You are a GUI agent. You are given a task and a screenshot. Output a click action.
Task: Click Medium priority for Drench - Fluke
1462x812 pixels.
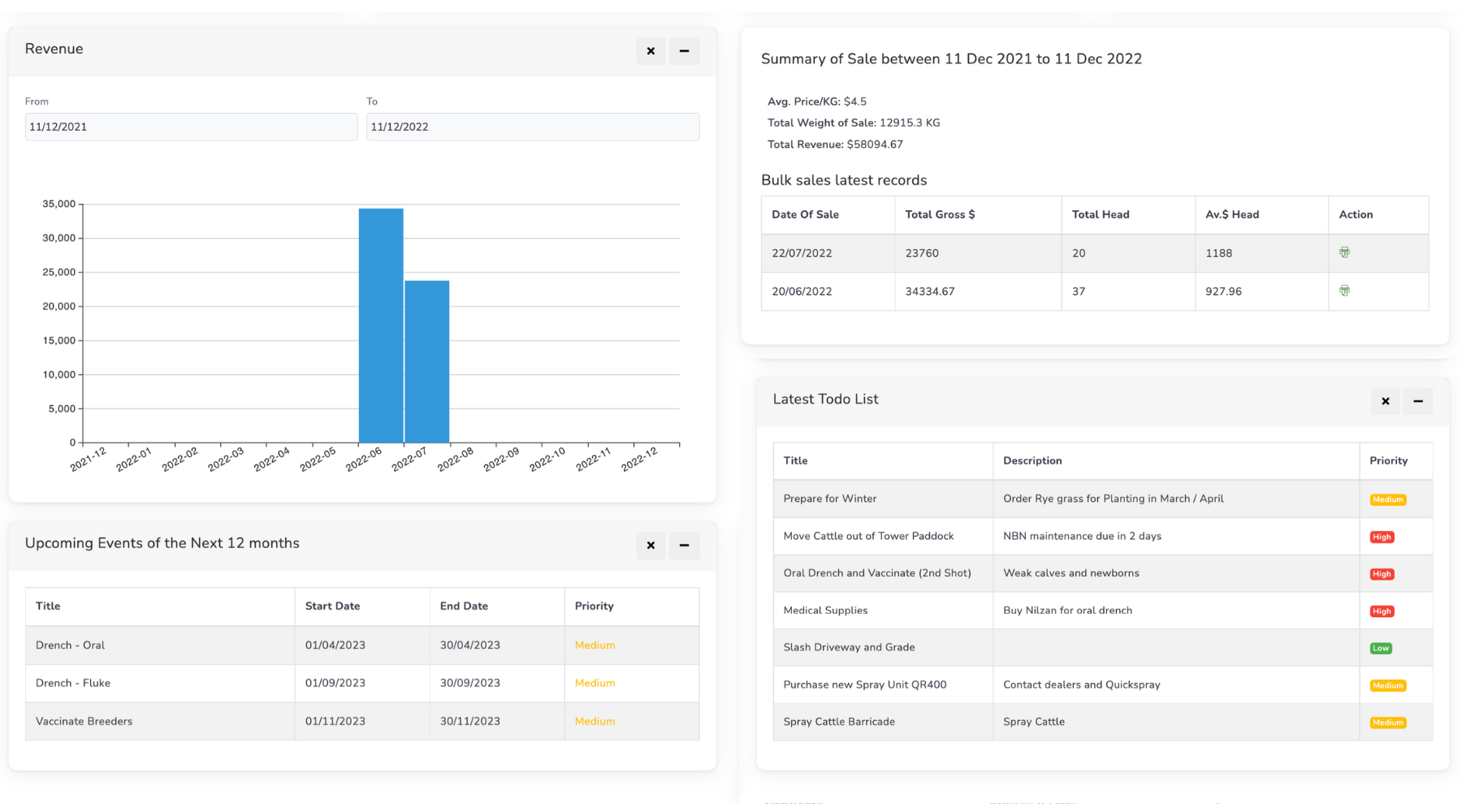[595, 683]
